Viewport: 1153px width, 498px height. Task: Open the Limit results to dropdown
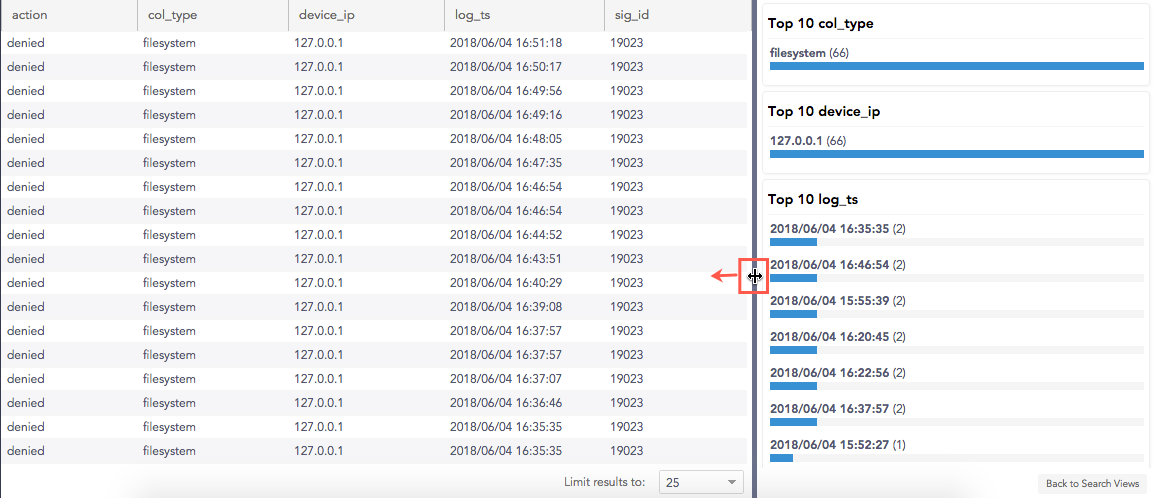(x=700, y=482)
